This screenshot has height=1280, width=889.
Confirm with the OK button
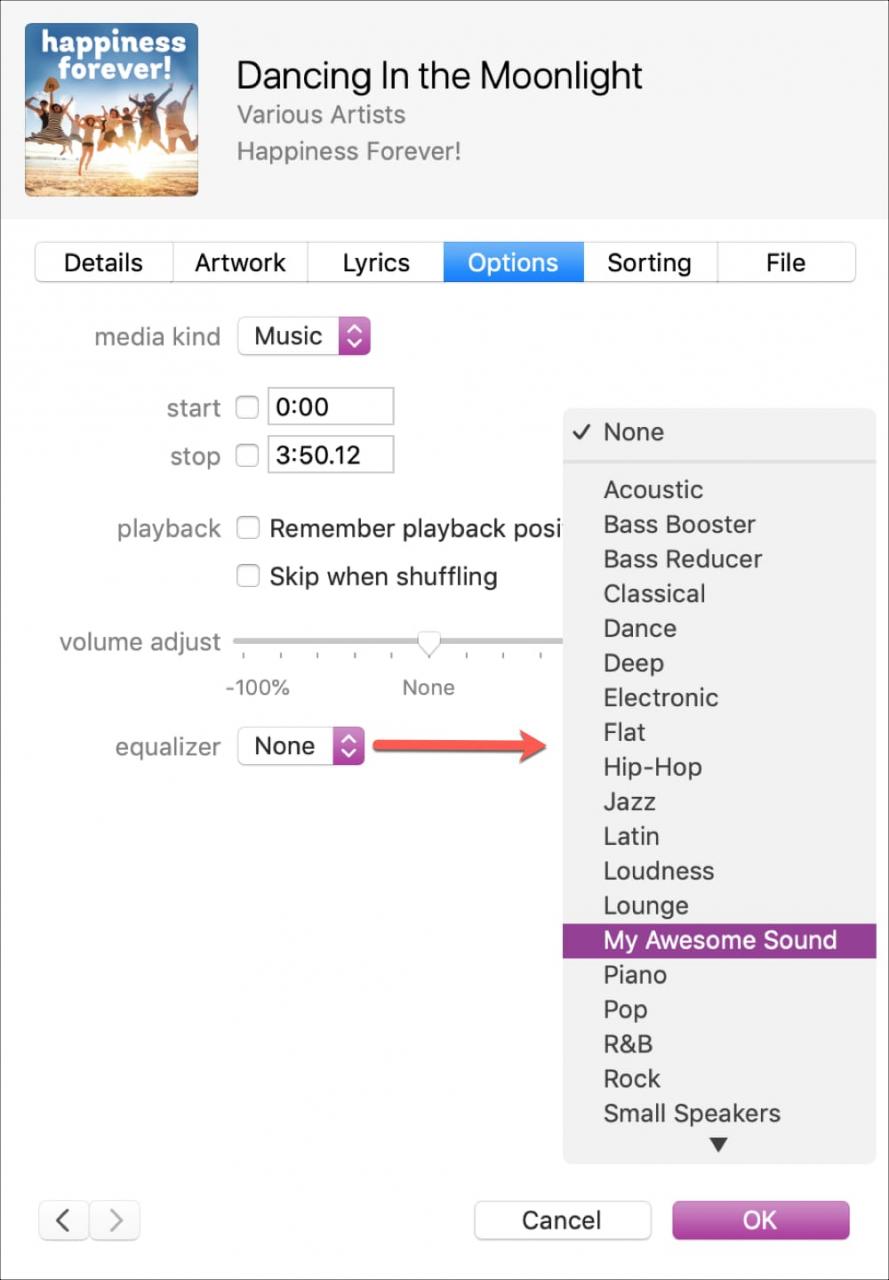click(x=761, y=1220)
